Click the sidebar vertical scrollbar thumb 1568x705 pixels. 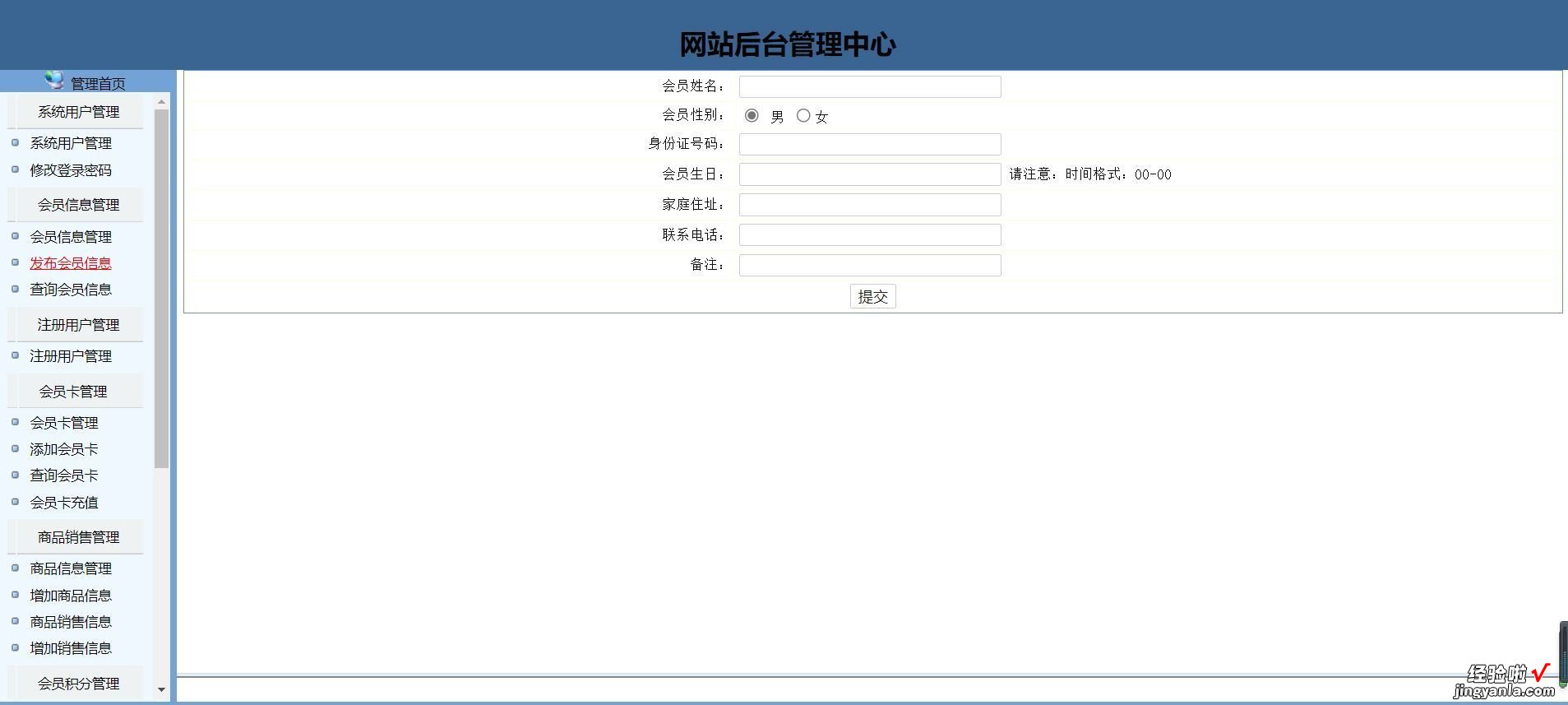click(x=161, y=289)
